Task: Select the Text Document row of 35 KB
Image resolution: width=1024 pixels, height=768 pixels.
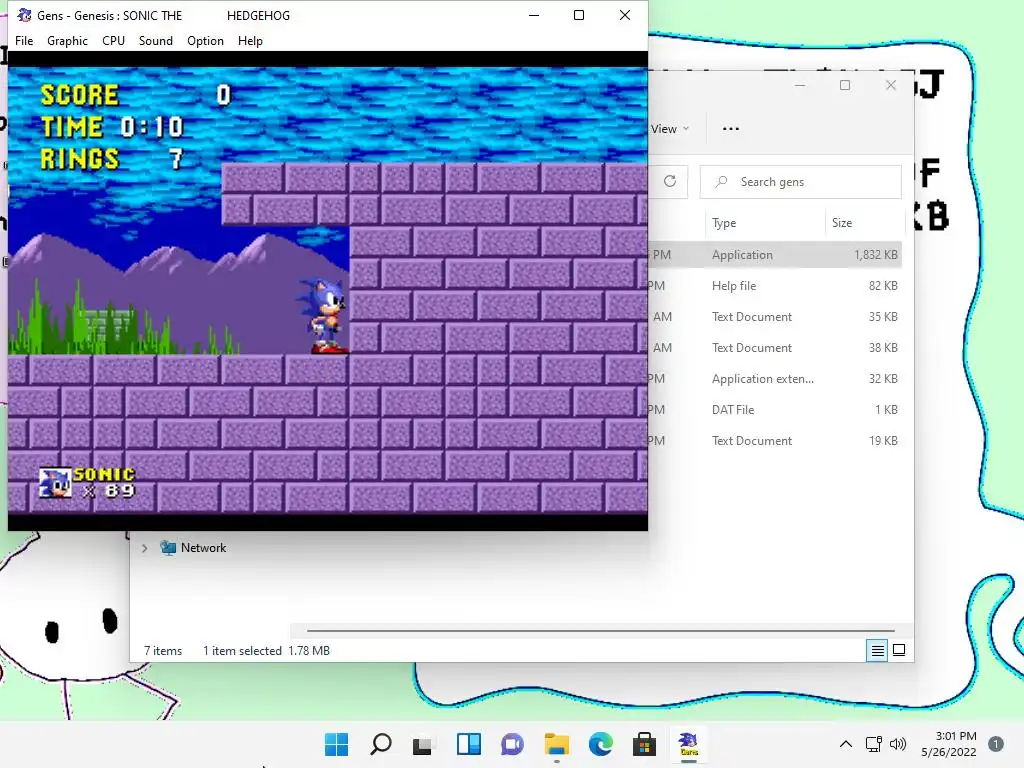Action: pyautogui.click(x=775, y=317)
